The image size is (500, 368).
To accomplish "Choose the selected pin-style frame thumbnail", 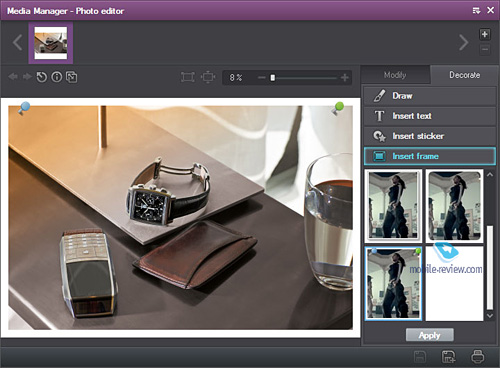I will click(x=393, y=284).
